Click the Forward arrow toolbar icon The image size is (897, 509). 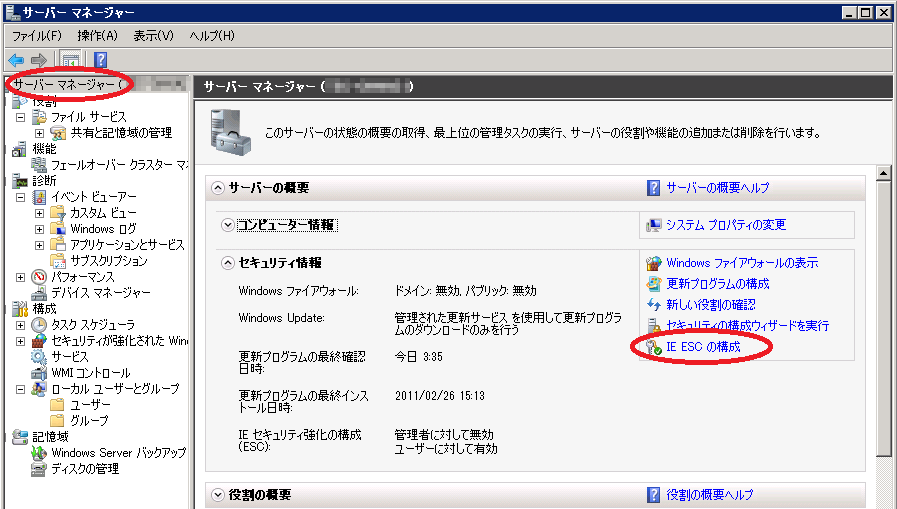pos(38,59)
